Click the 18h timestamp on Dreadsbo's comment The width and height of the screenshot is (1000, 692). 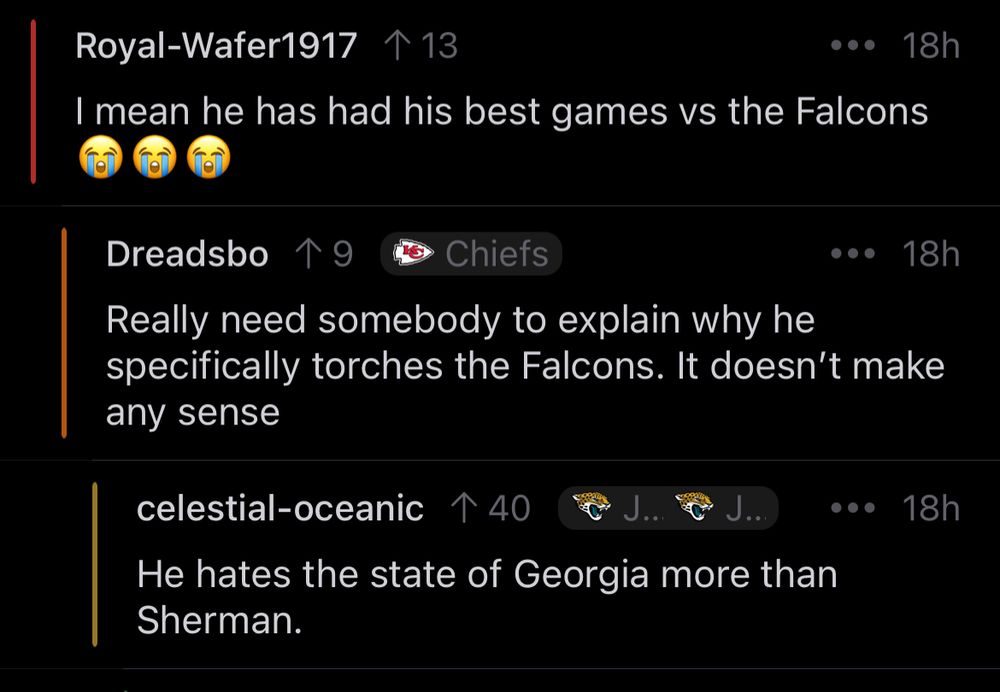click(x=930, y=253)
